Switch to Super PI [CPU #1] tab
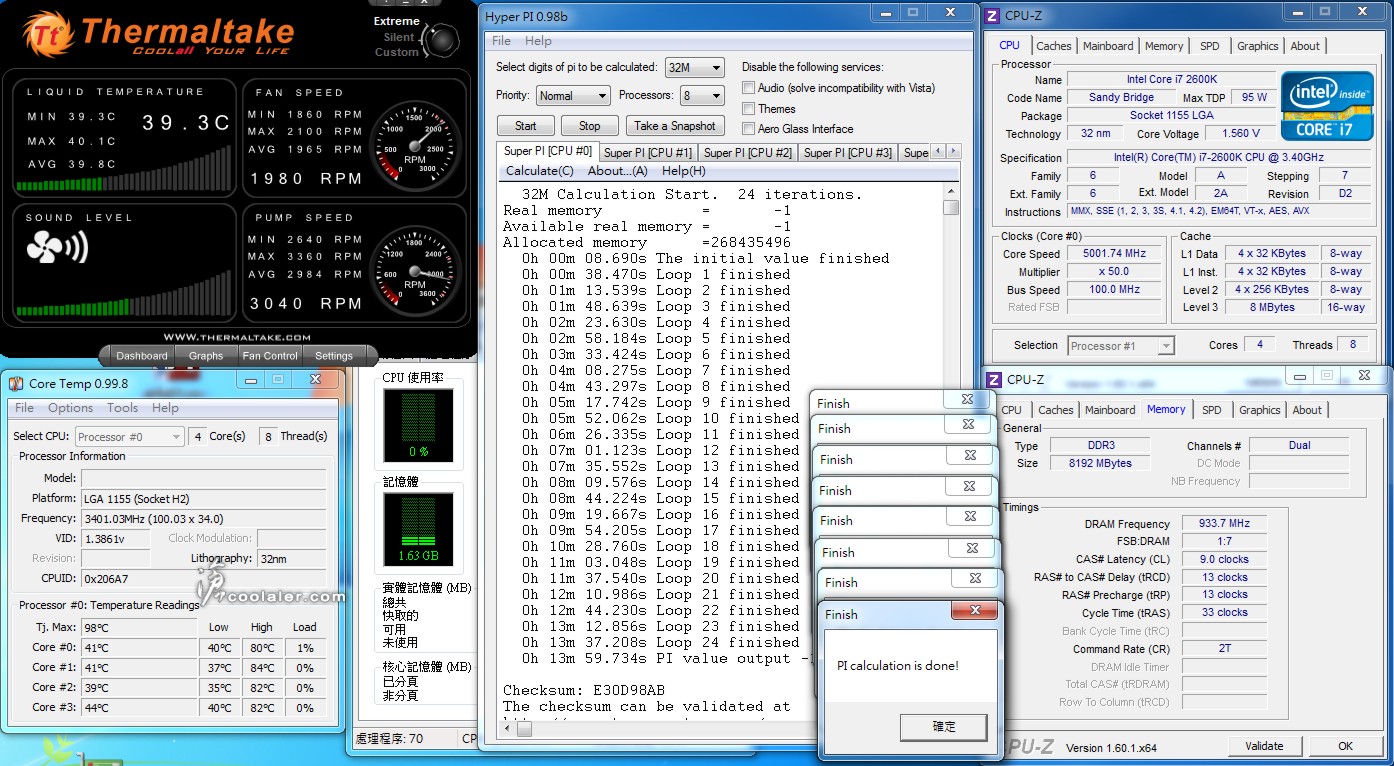The height and width of the screenshot is (766, 1394). click(x=648, y=153)
